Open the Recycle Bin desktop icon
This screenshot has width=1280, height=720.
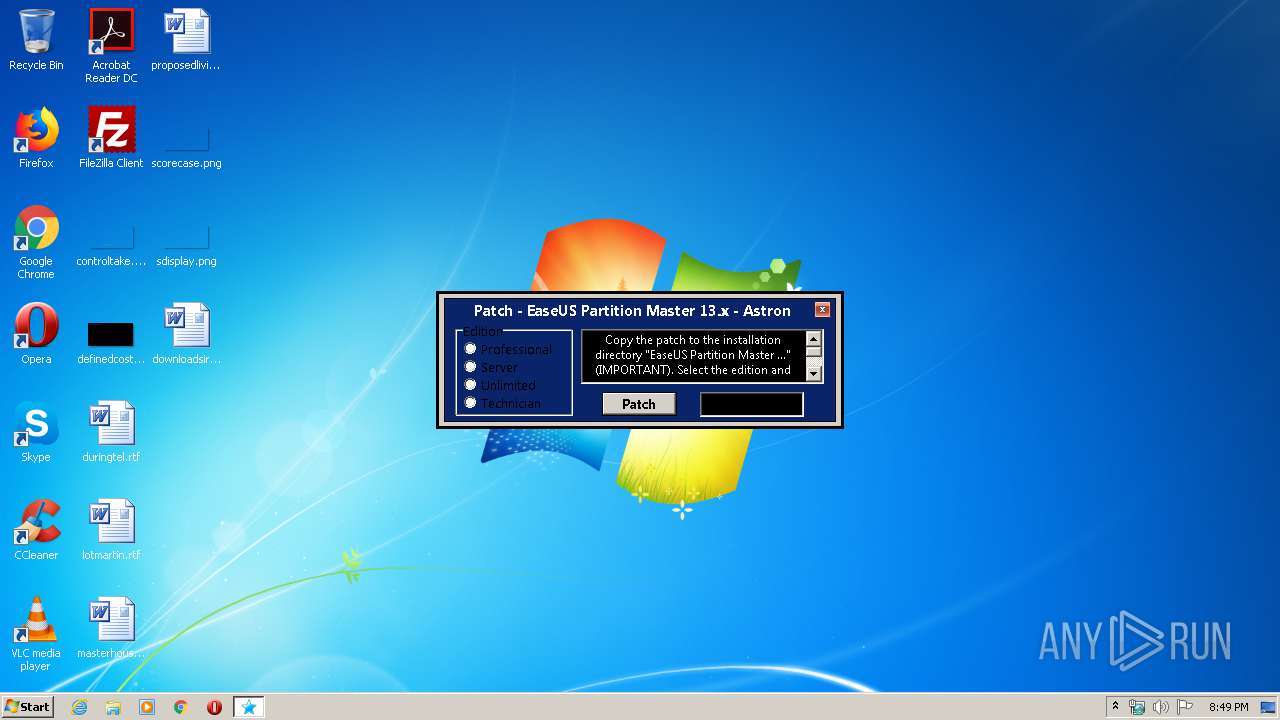pyautogui.click(x=36, y=40)
